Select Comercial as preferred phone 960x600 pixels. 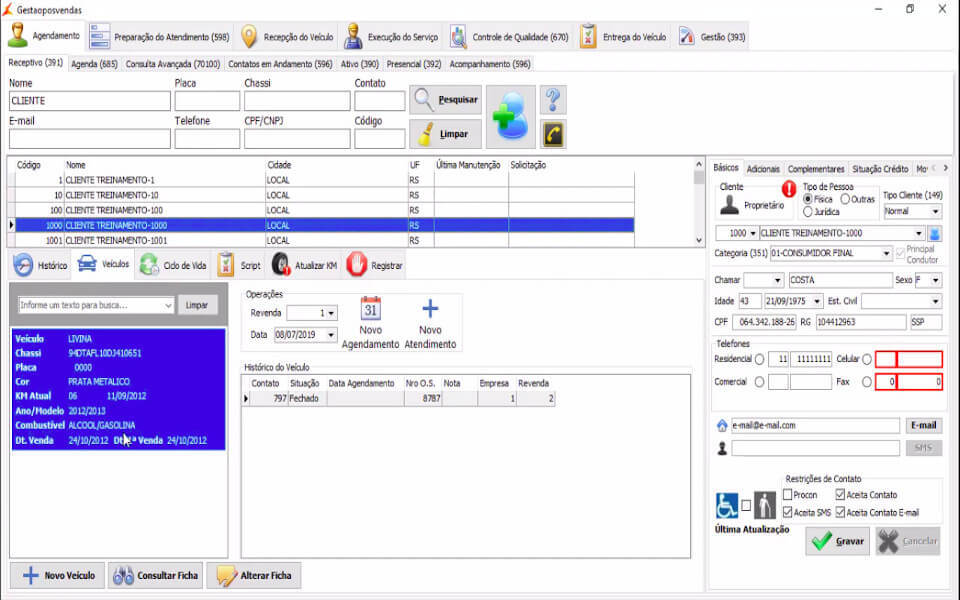[759, 382]
